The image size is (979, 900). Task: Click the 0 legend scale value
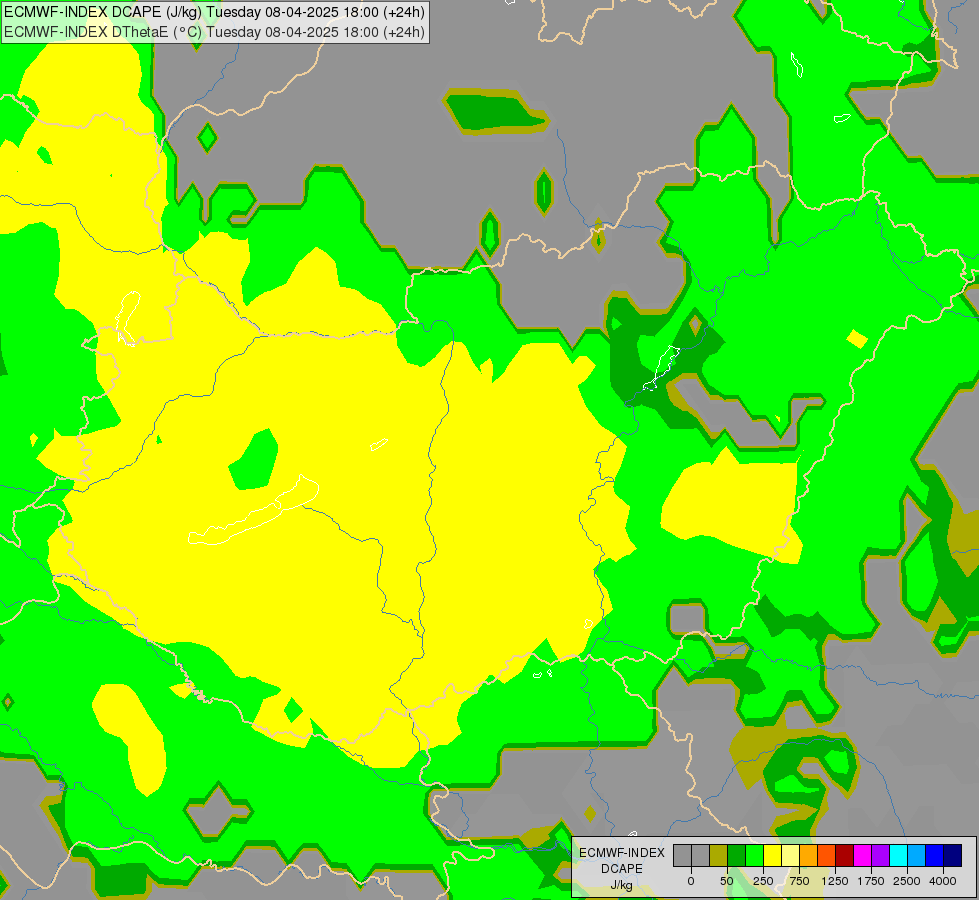point(691,881)
